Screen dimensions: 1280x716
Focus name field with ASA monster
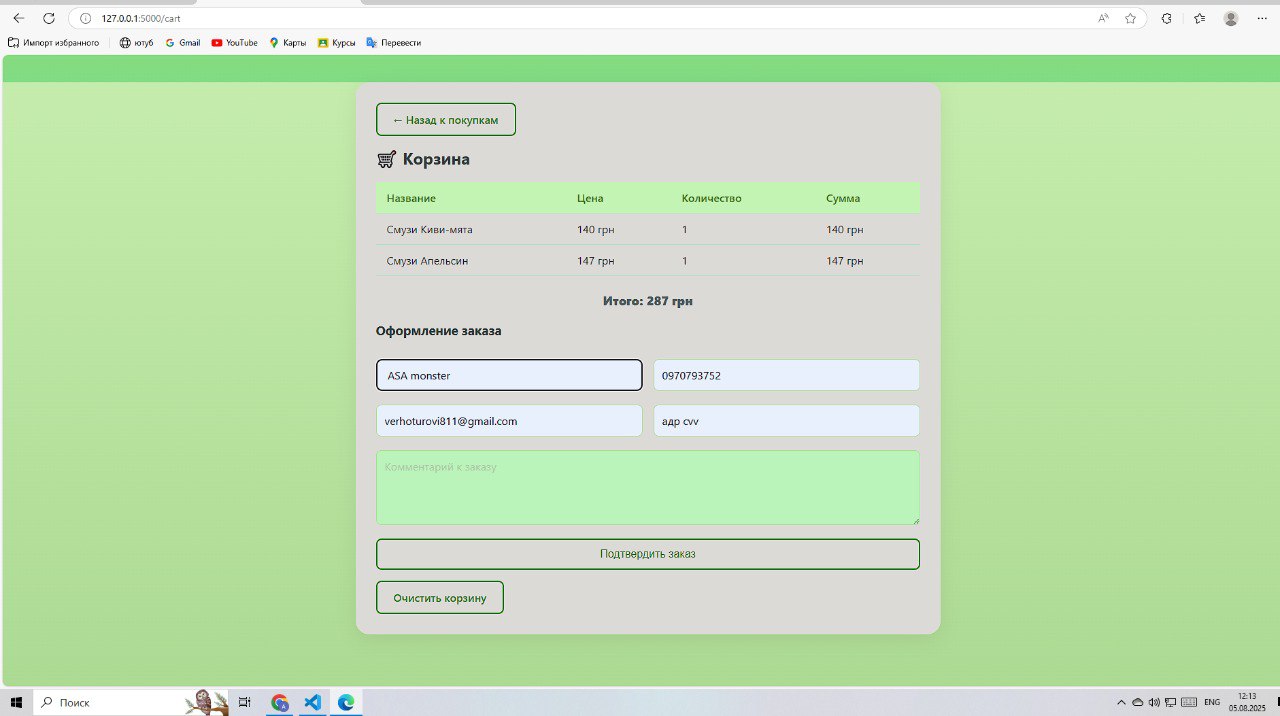509,375
